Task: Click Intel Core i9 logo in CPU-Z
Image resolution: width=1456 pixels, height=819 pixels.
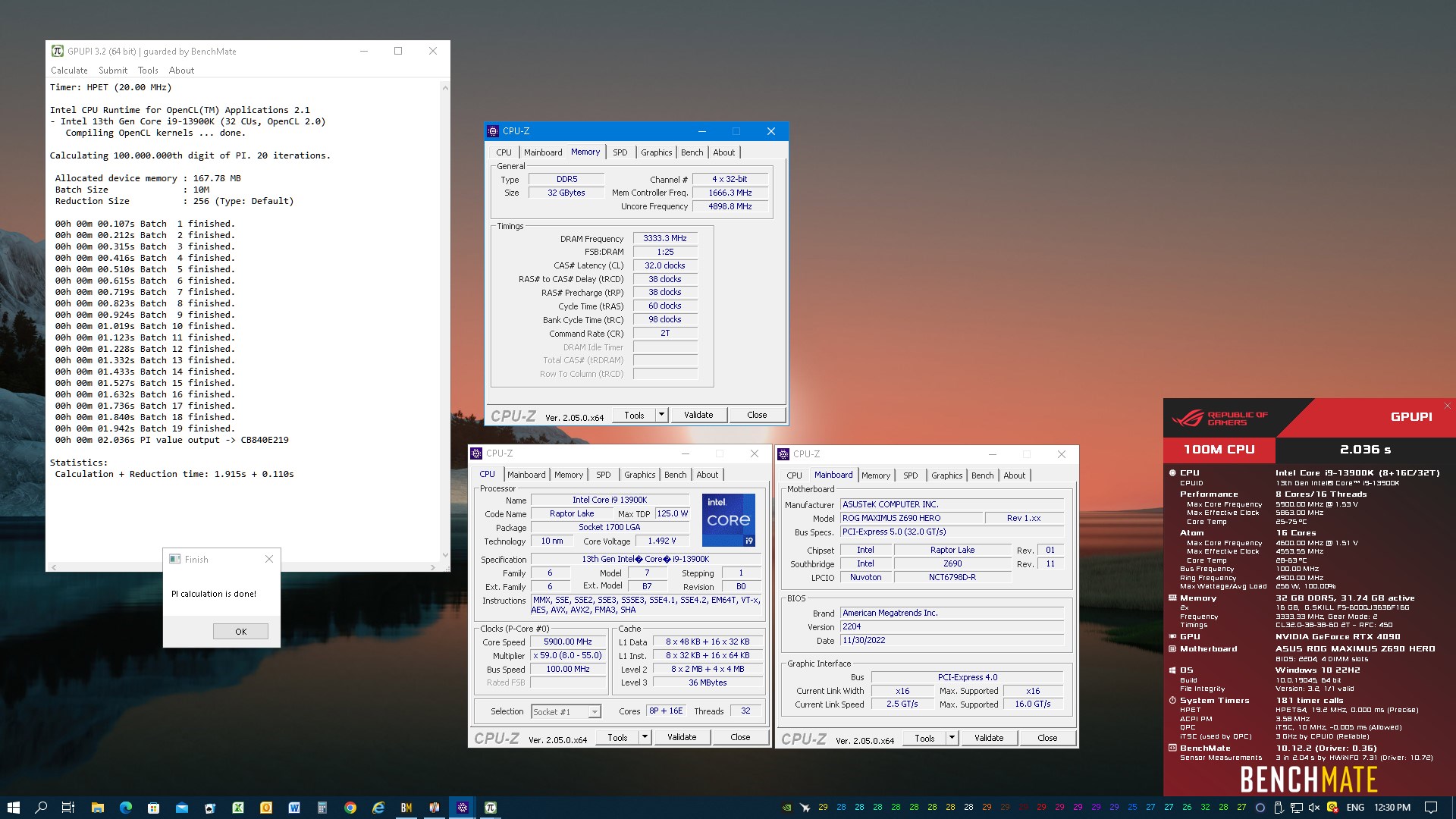Action: [x=728, y=520]
